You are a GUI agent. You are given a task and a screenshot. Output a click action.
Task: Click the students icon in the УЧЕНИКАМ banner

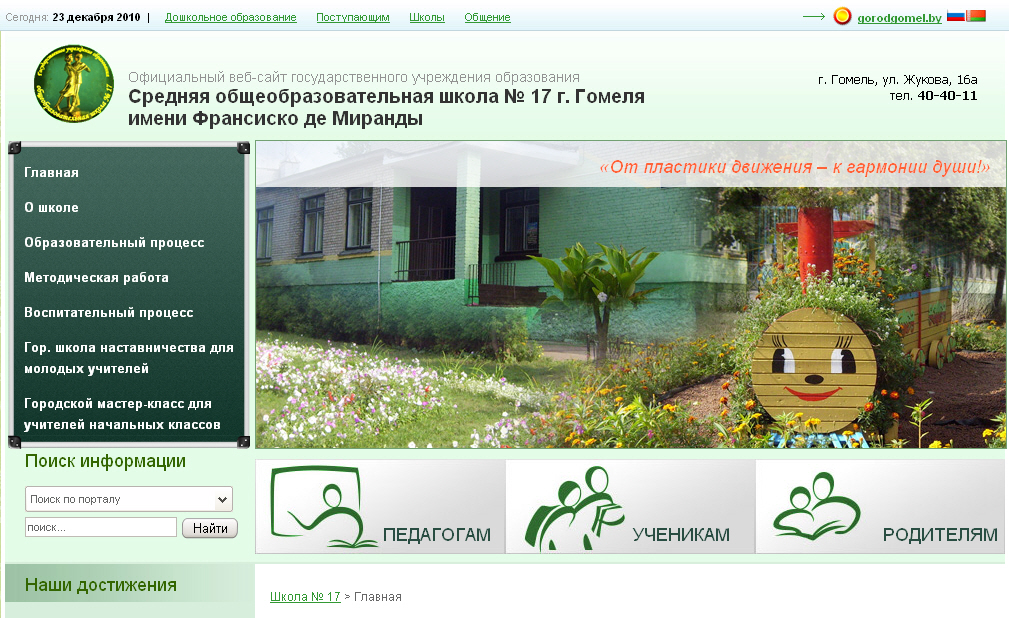coord(574,507)
